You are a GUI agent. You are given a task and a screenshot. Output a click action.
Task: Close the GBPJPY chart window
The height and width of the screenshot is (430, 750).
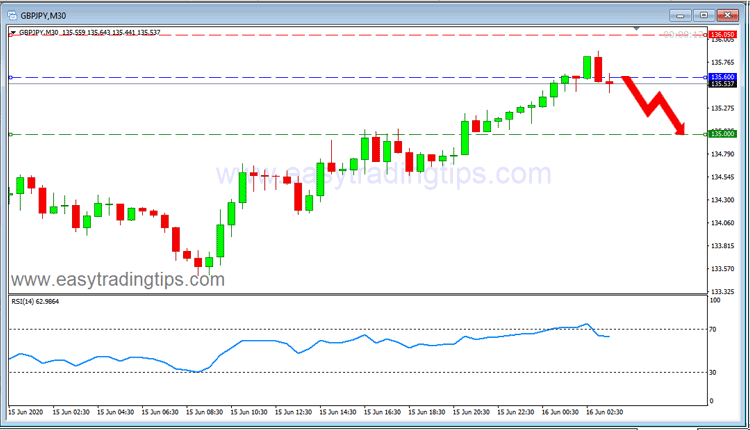coord(728,14)
